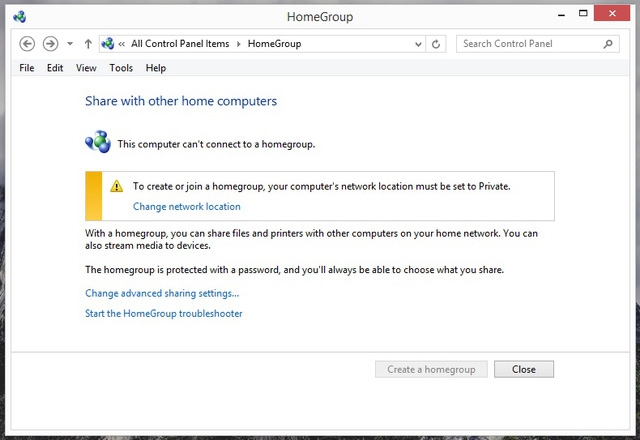Open the Help menu
Screen dimensions: 640x440
click(x=156, y=68)
